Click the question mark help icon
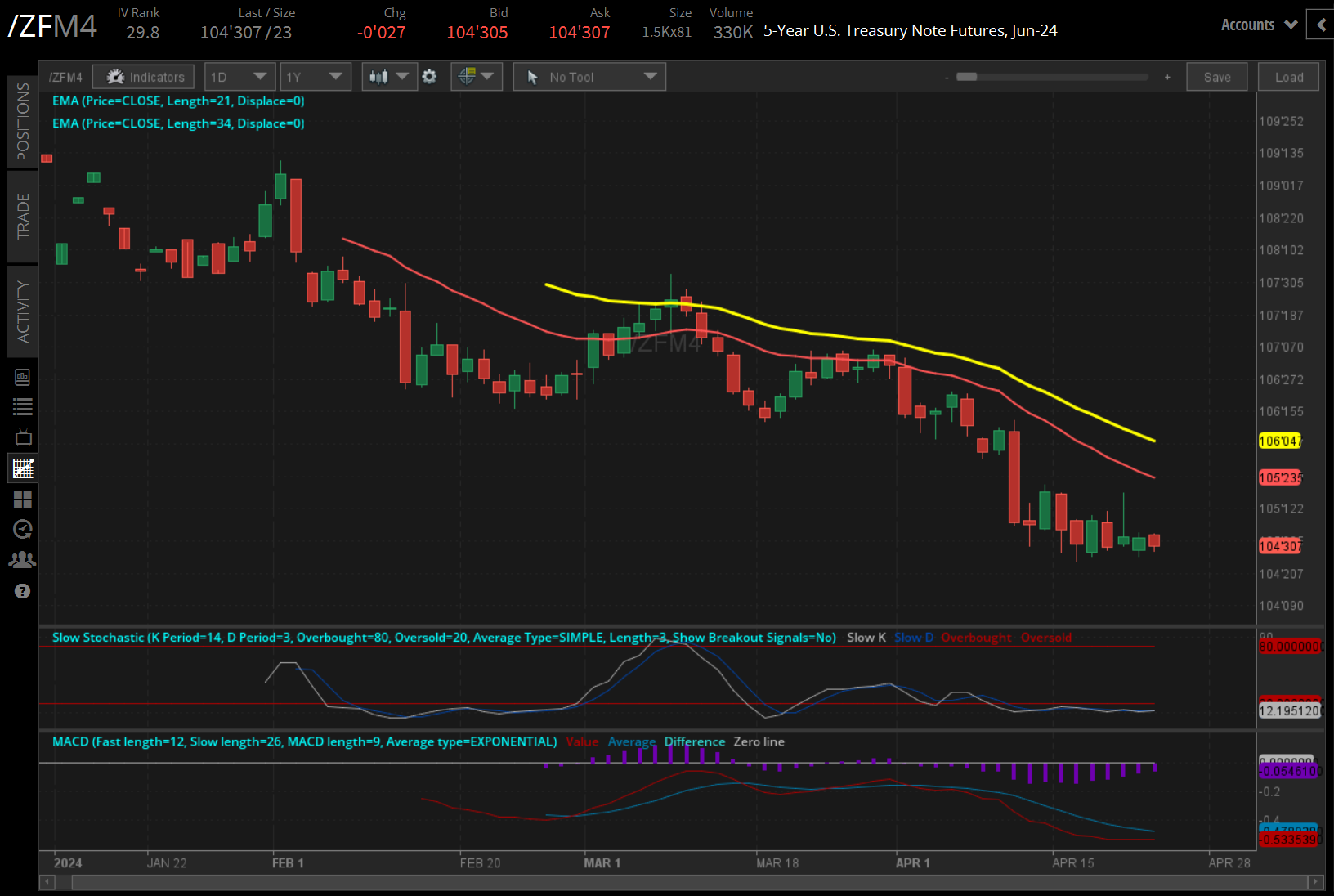This screenshot has height=896, width=1334. coord(23,591)
